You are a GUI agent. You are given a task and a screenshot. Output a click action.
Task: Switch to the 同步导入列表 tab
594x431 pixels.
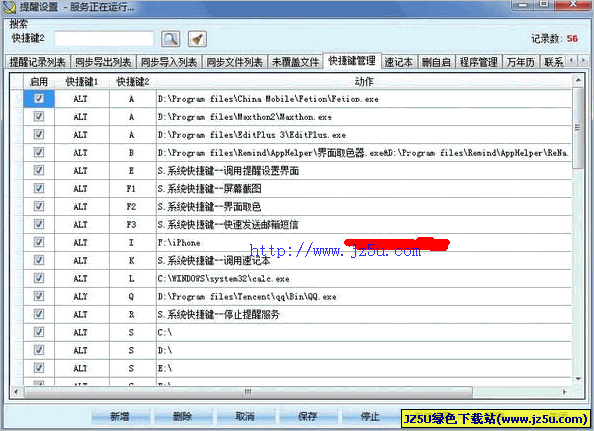point(169,62)
